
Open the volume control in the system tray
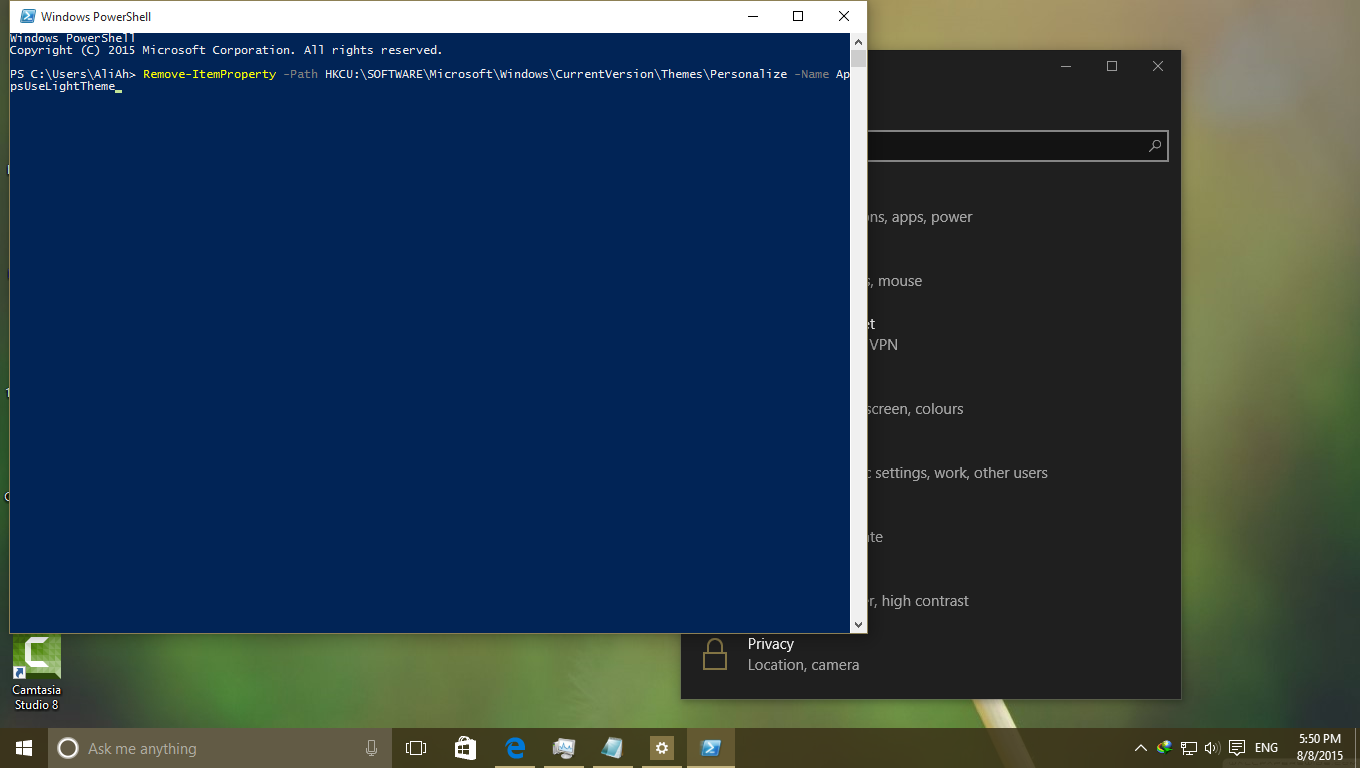pyautogui.click(x=1210, y=747)
